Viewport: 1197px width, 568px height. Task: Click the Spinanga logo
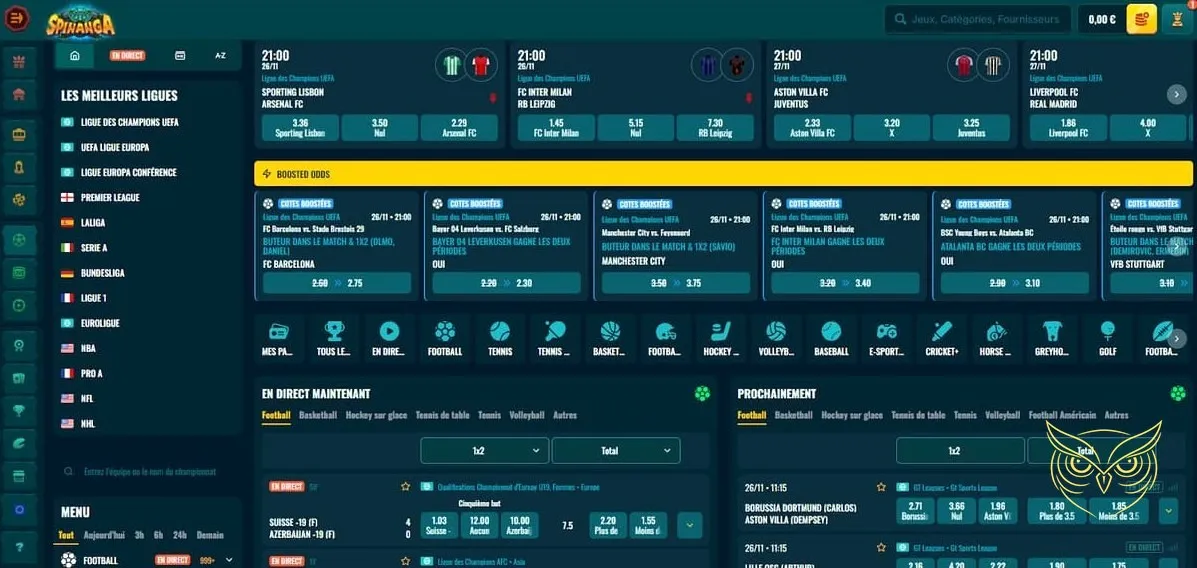tap(80, 21)
